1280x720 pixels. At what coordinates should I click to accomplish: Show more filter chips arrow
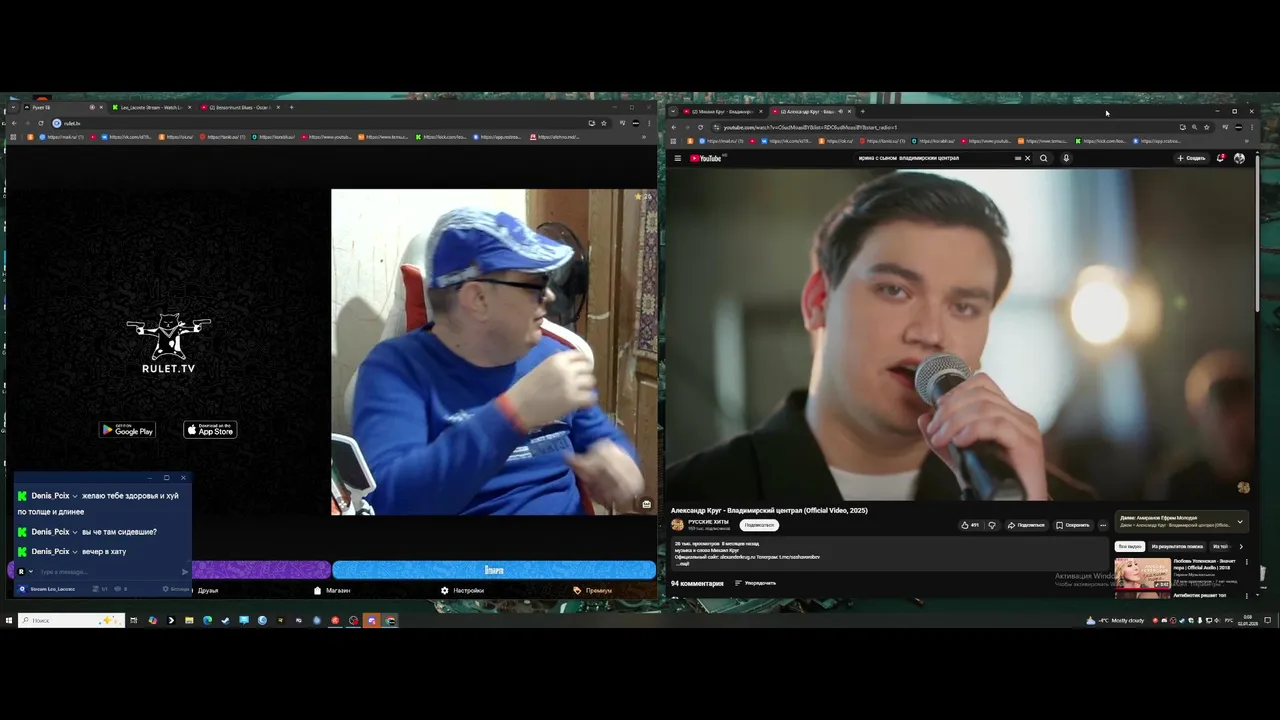click(1241, 546)
